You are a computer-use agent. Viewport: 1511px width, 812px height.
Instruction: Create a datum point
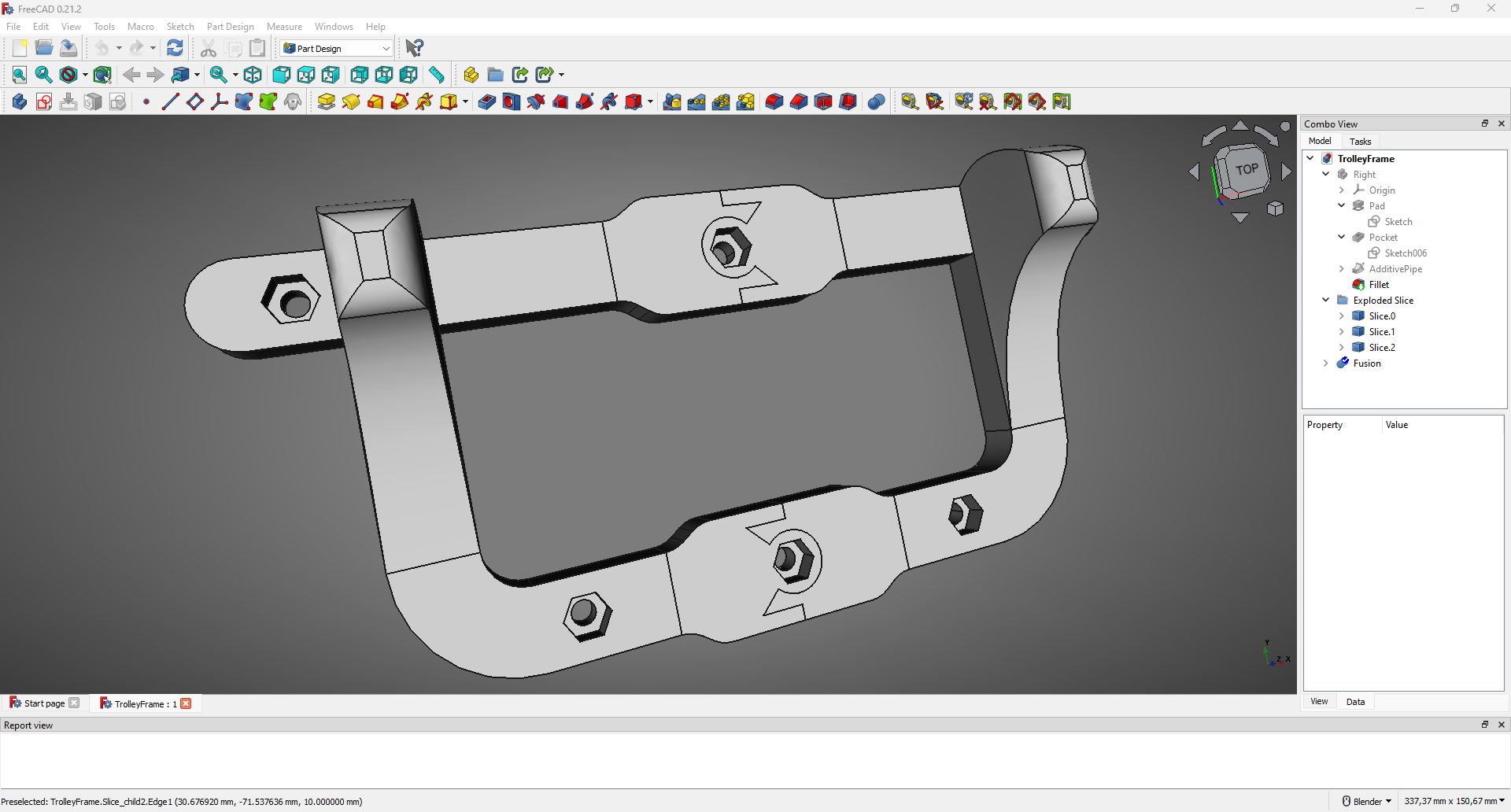(146, 101)
